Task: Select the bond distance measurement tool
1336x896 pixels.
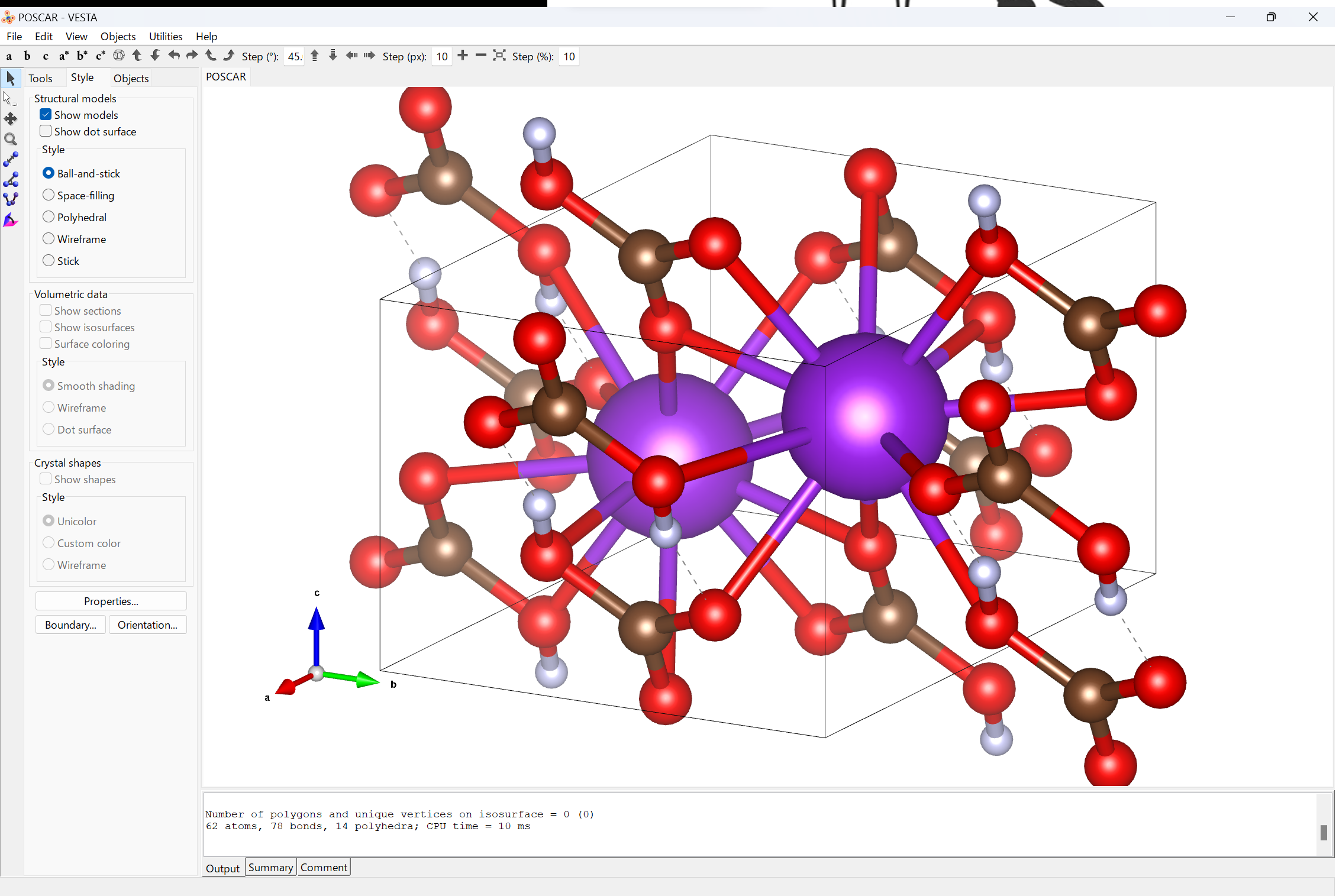Action: pos(11,160)
